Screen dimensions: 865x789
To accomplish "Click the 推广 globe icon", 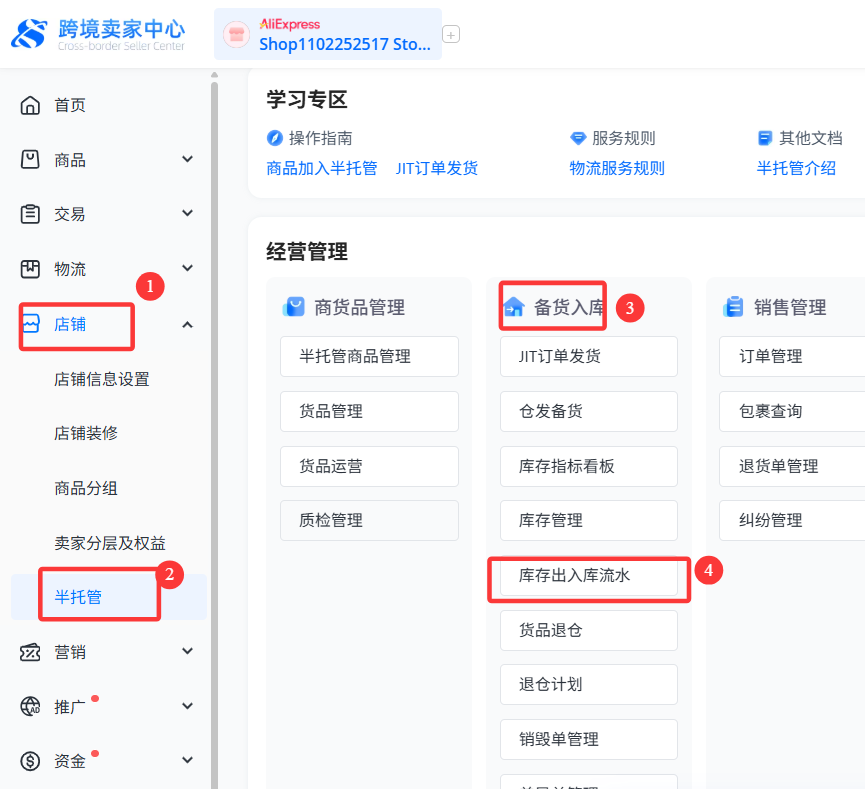I will [31, 707].
